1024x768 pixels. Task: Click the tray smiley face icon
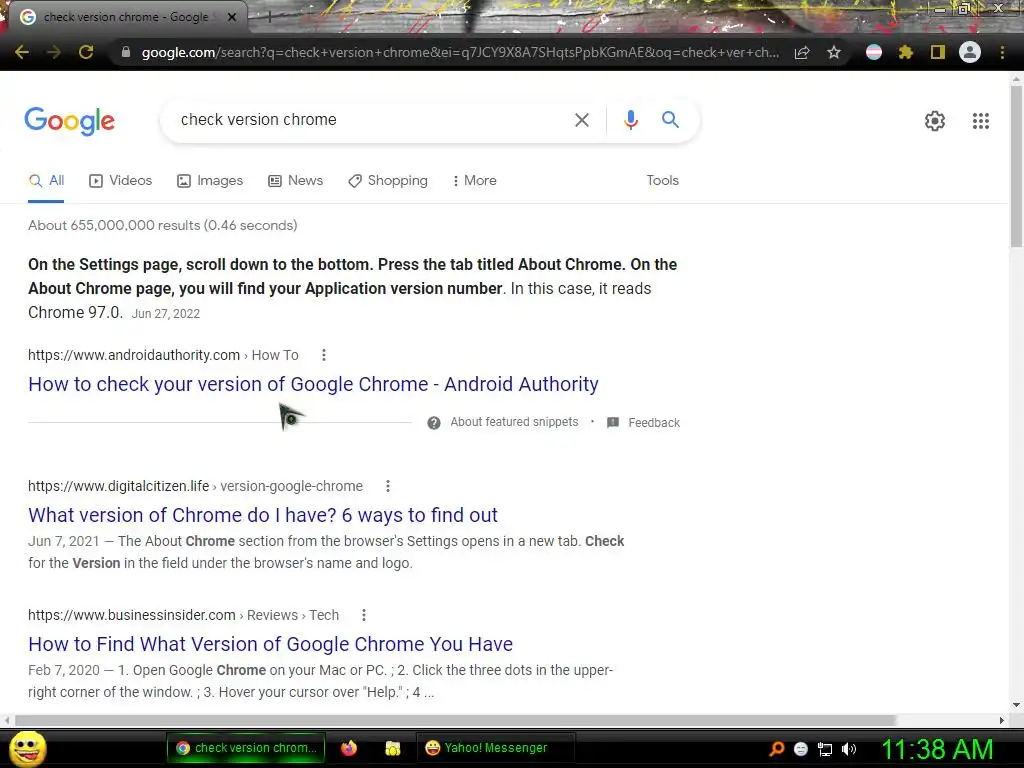coord(801,749)
